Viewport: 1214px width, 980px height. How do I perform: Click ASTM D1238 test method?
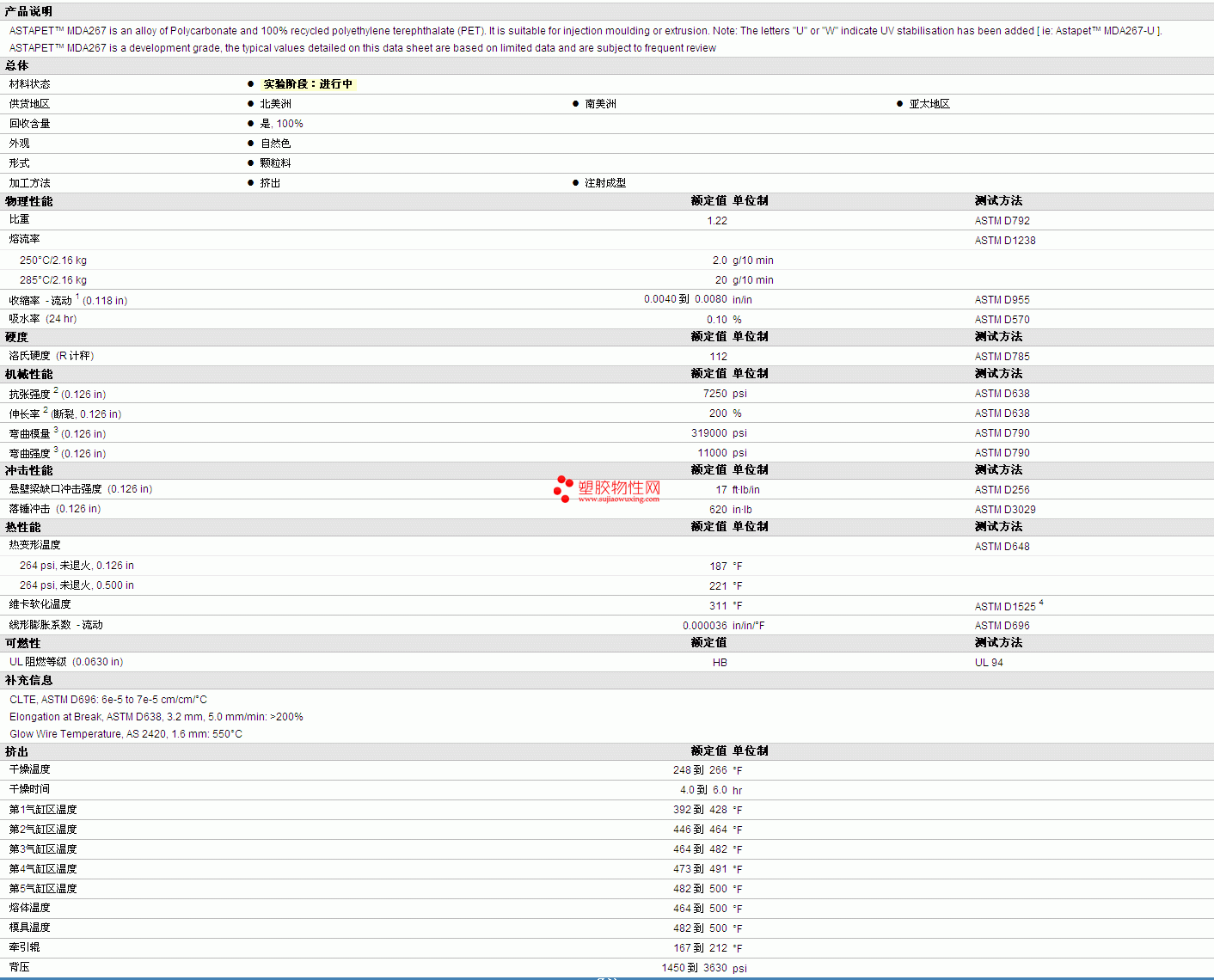pos(1005,241)
